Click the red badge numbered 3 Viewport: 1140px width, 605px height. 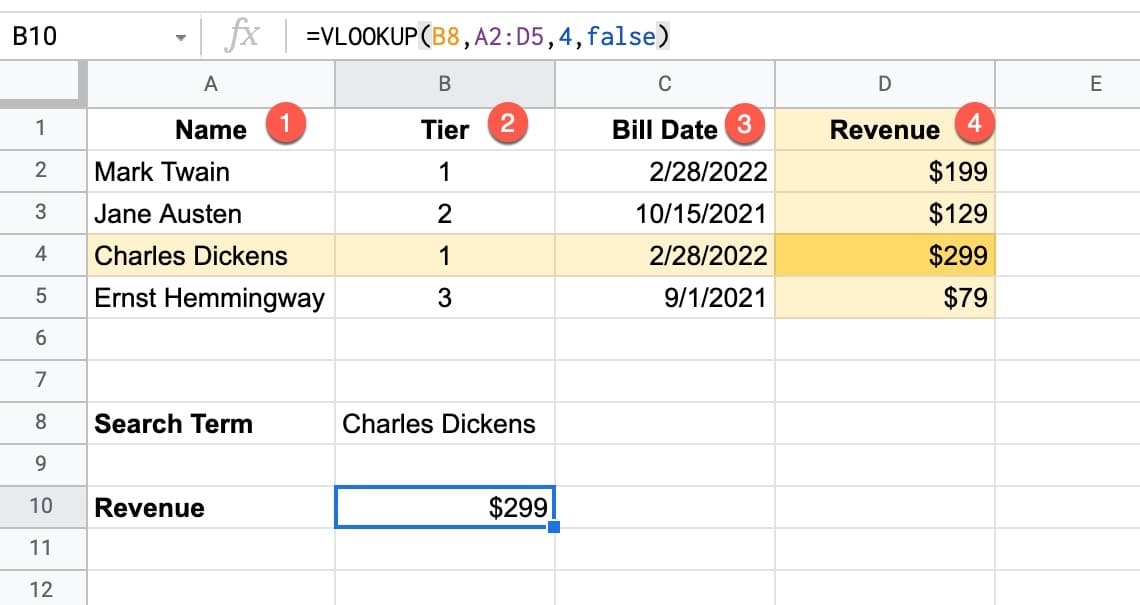[x=744, y=126]
